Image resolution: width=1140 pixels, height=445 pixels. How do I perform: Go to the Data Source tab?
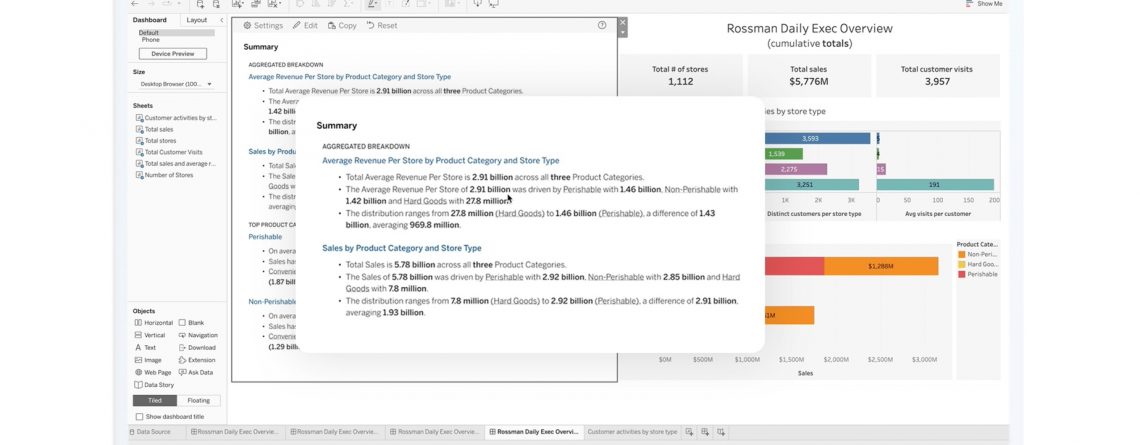point(149,432)
